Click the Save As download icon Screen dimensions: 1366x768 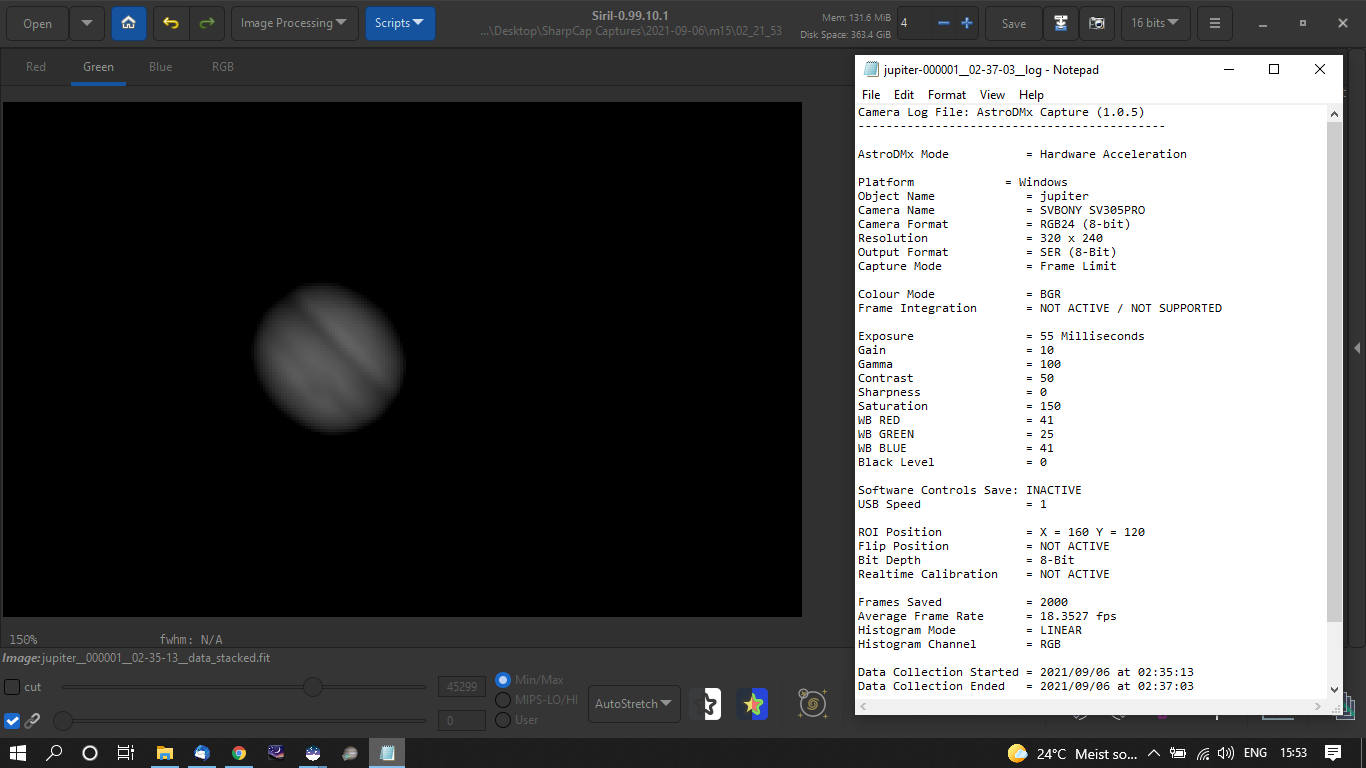pos(1061,23)
